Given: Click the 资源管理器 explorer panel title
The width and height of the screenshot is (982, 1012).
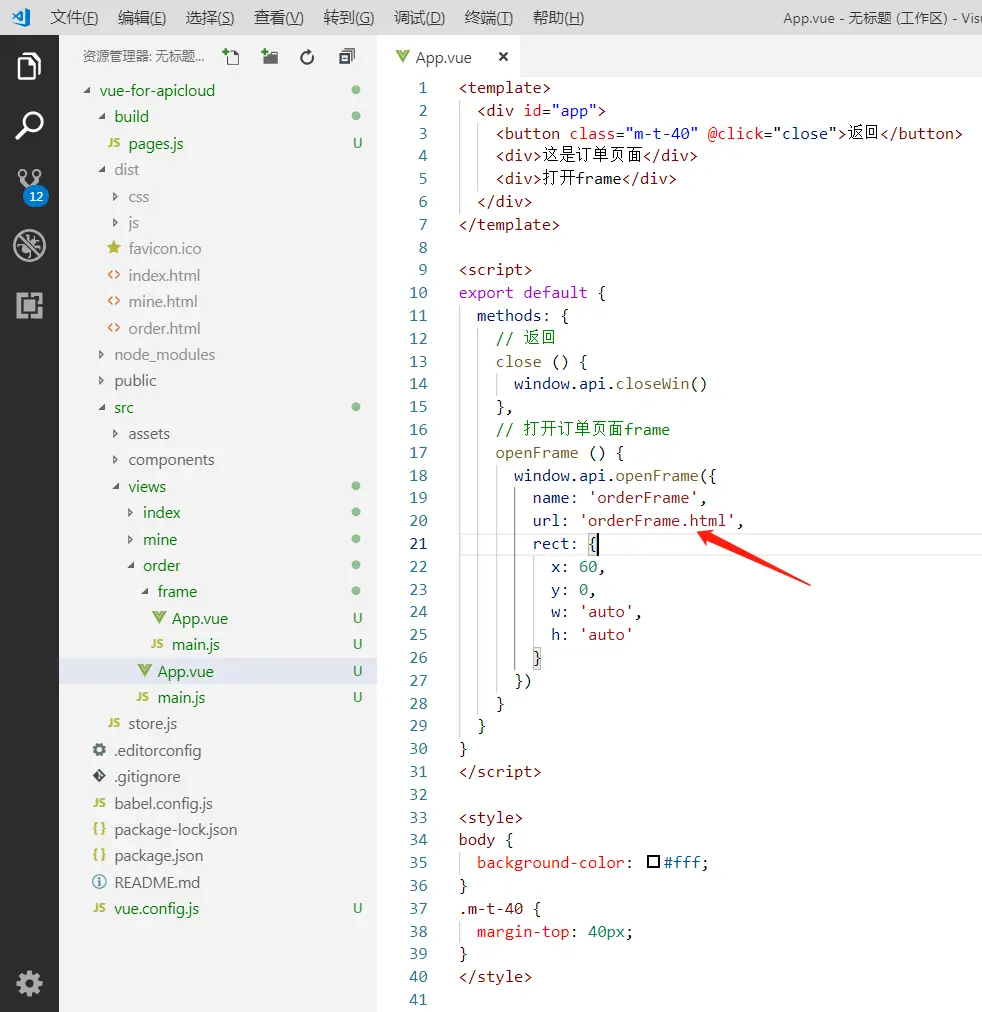Looking at the screenshot, I should pos(143,57).
